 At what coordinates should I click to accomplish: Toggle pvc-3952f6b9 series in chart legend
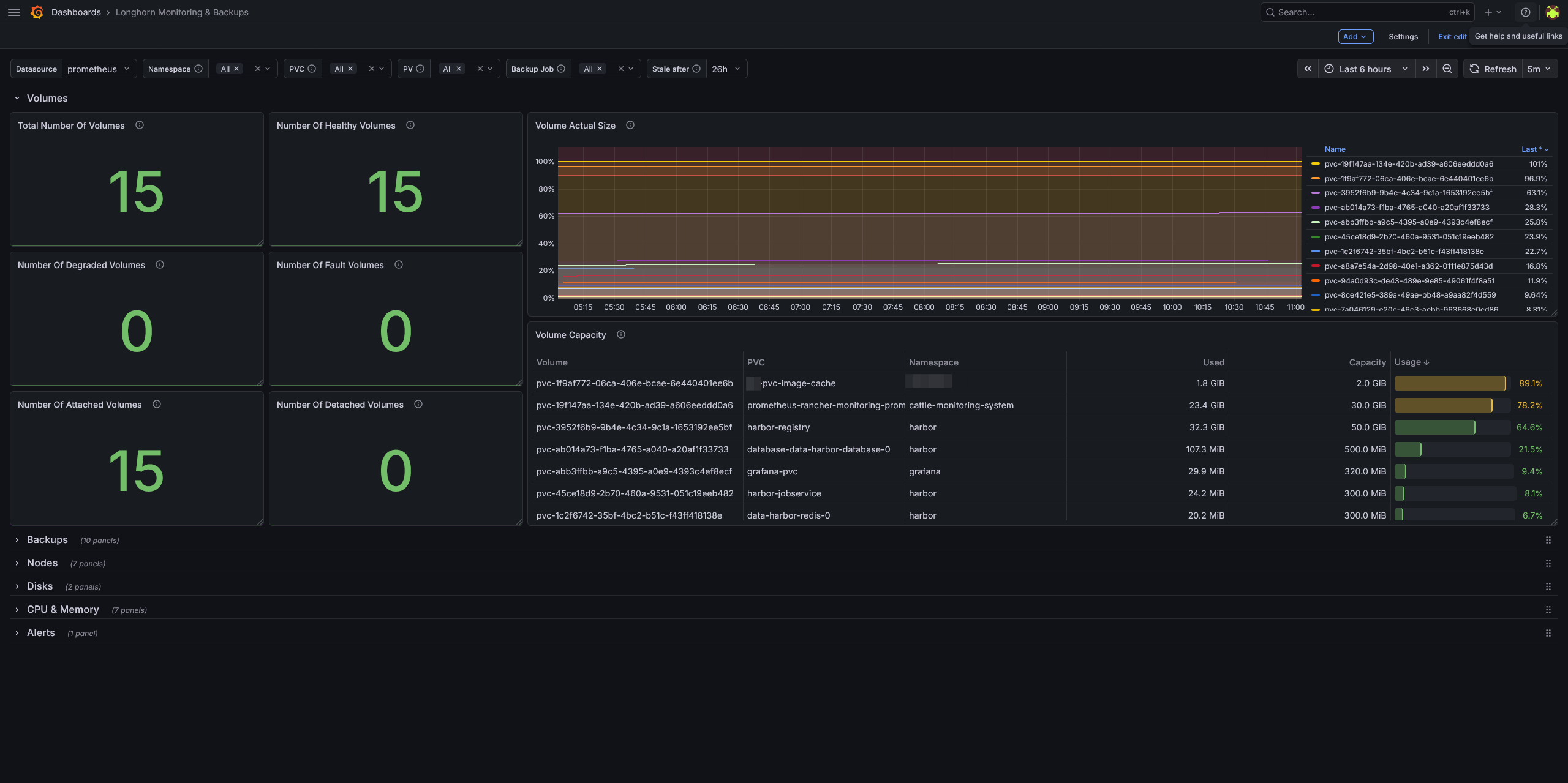click(1408, 193)
